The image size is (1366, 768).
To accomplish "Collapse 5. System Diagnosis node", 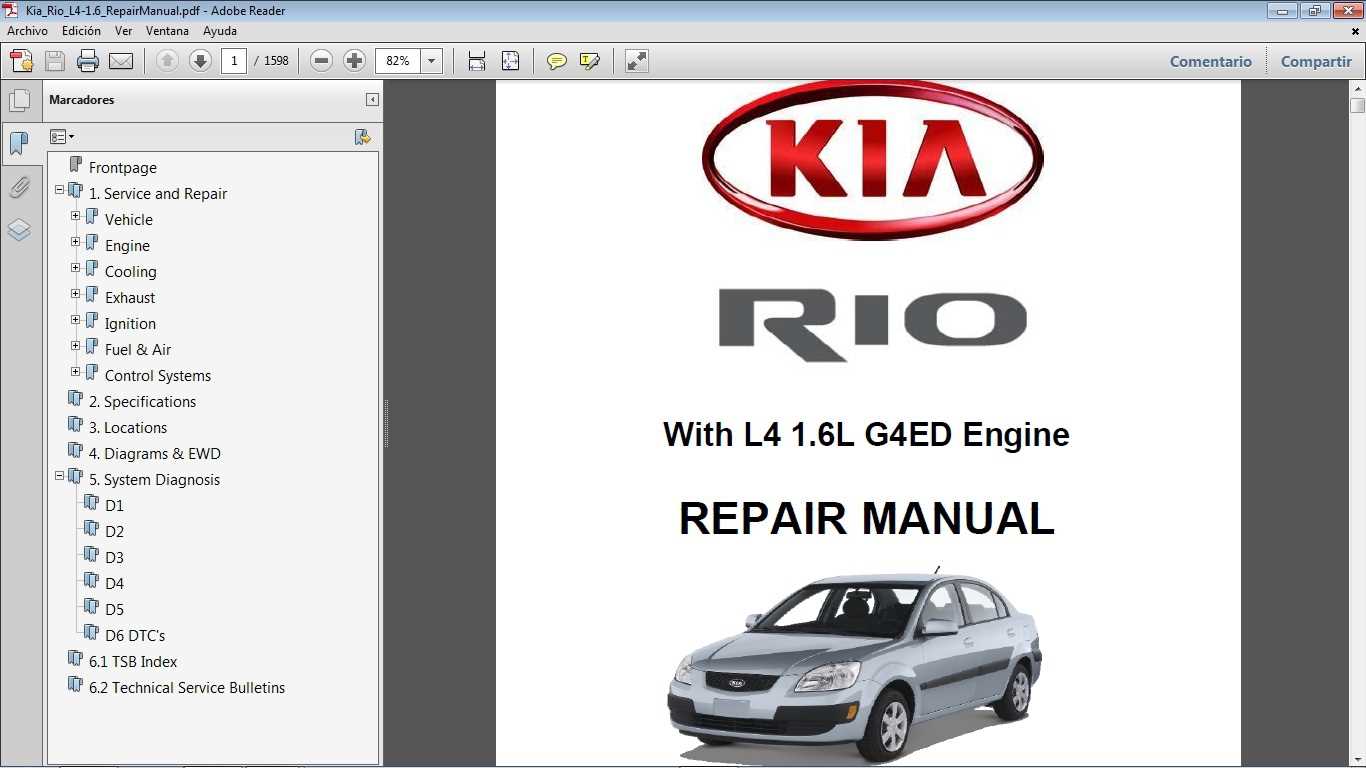I will [60, 475].
